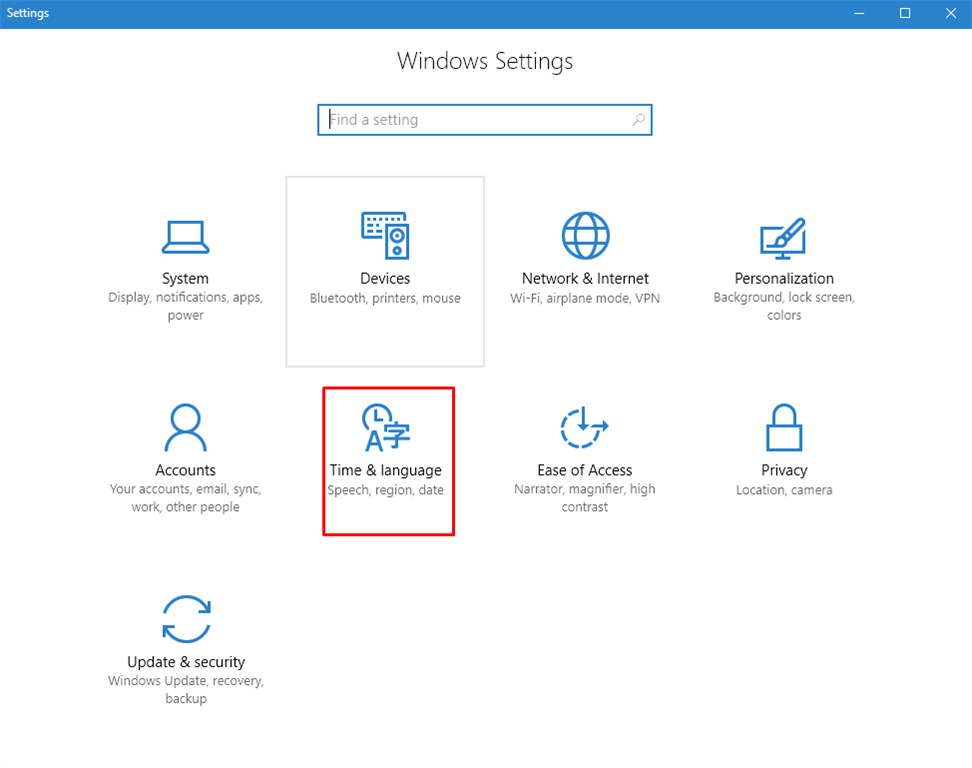Select the Update & security label
This screenshot has height=768, width=972.
click(x=186, y=662)
